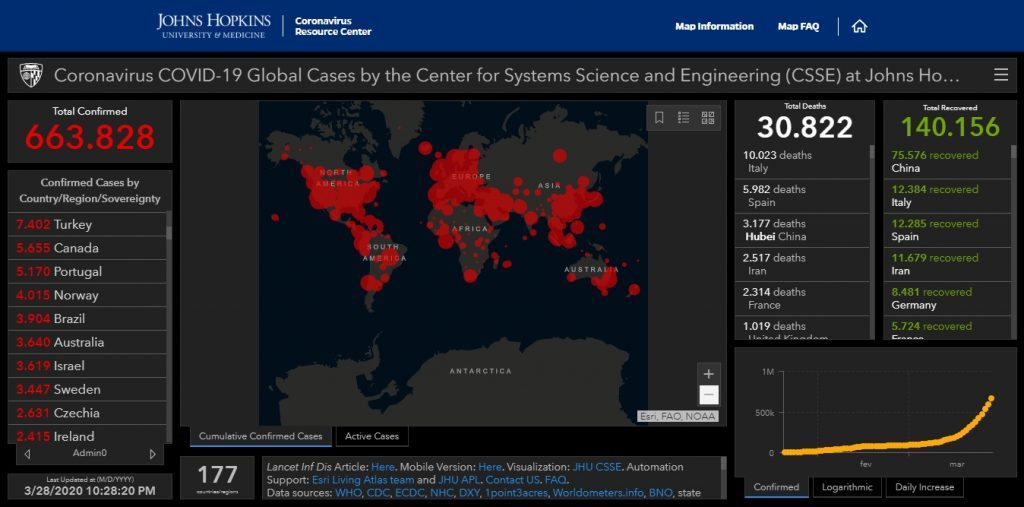Show the map legend list icon
This screenshot has height=507, width=1024.
point(684,117)
